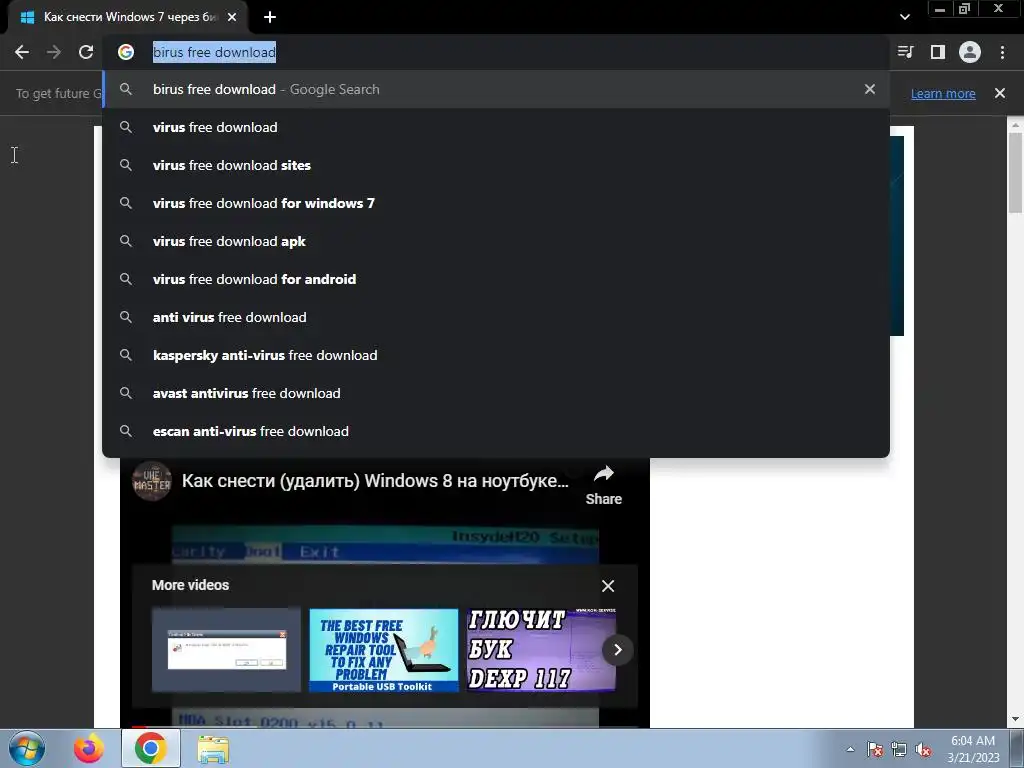The width and height of the screenshot is (1024, 768).
Task: Click the page vertical scrollbar thumb
Action: click(1015, 172)
